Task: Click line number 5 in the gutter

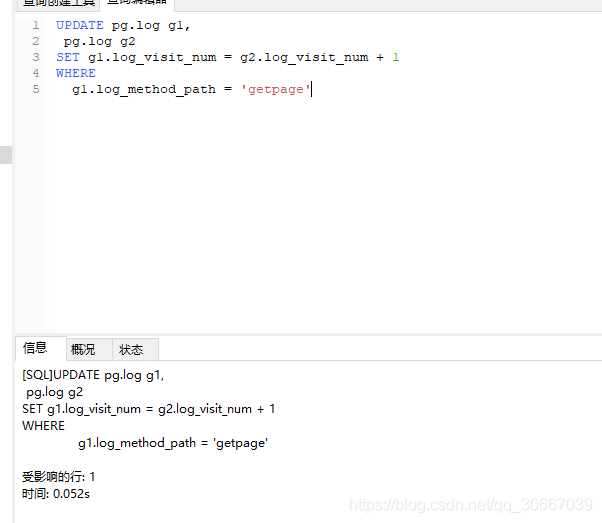Action: click(x=36, y=89)
